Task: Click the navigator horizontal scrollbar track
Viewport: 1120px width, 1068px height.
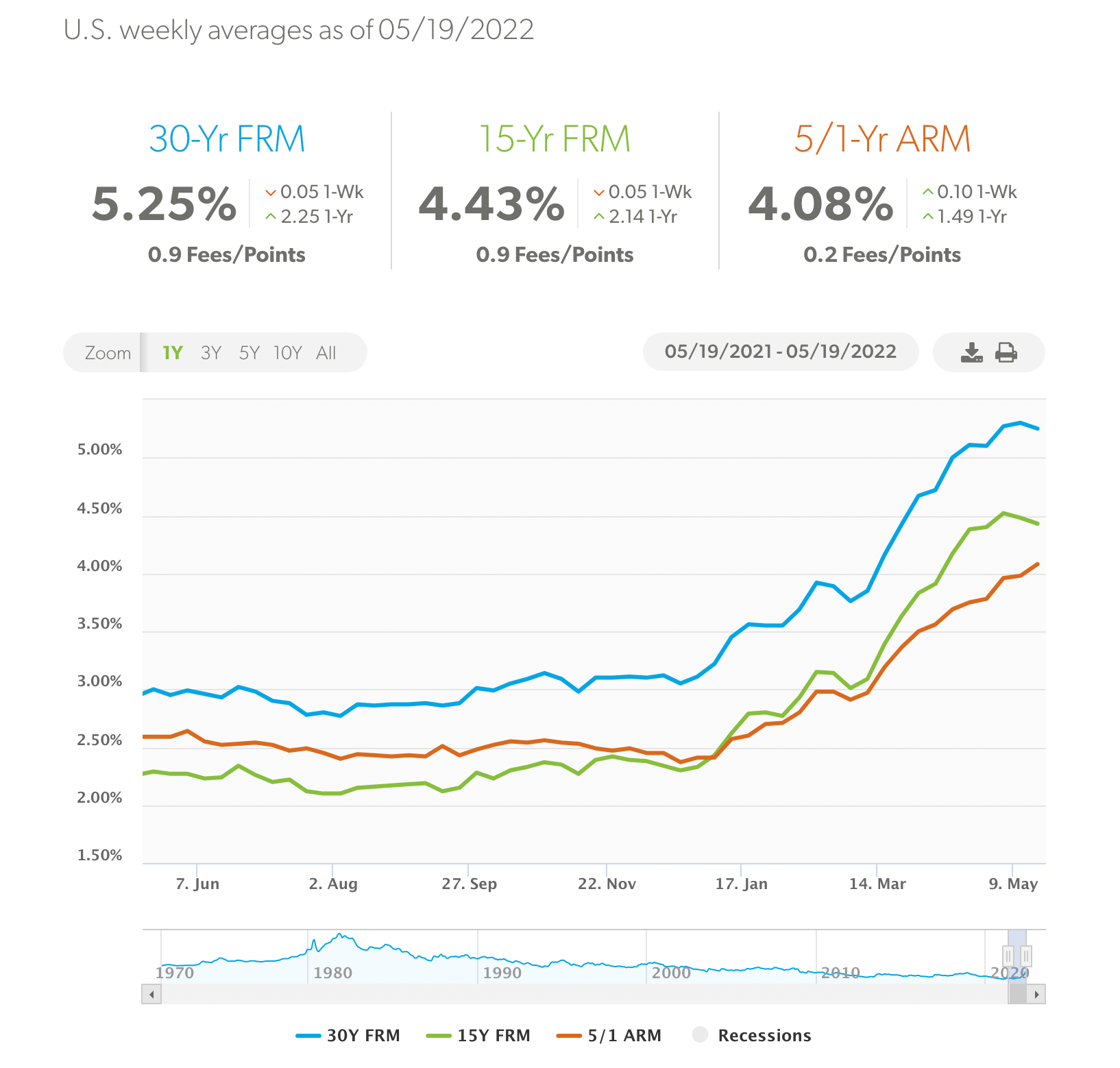Action: [x=583, y=994]
